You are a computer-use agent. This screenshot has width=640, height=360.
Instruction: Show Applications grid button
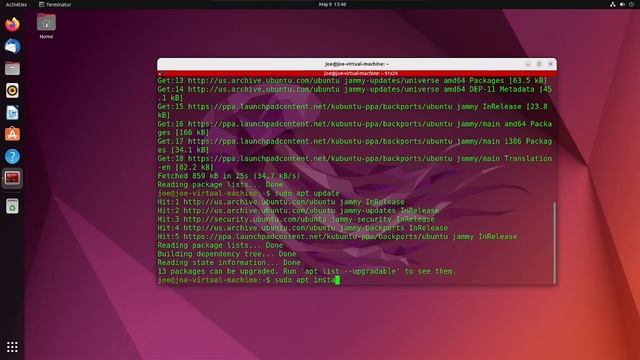12,347
